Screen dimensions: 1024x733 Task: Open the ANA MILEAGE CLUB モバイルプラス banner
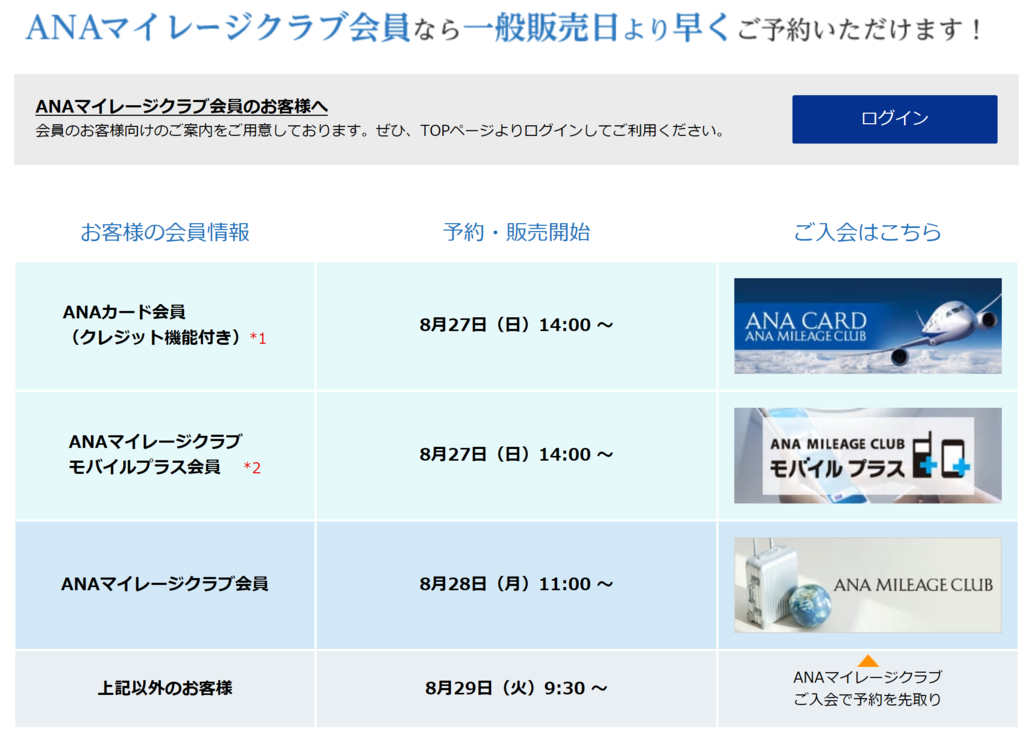coord(867,455)
